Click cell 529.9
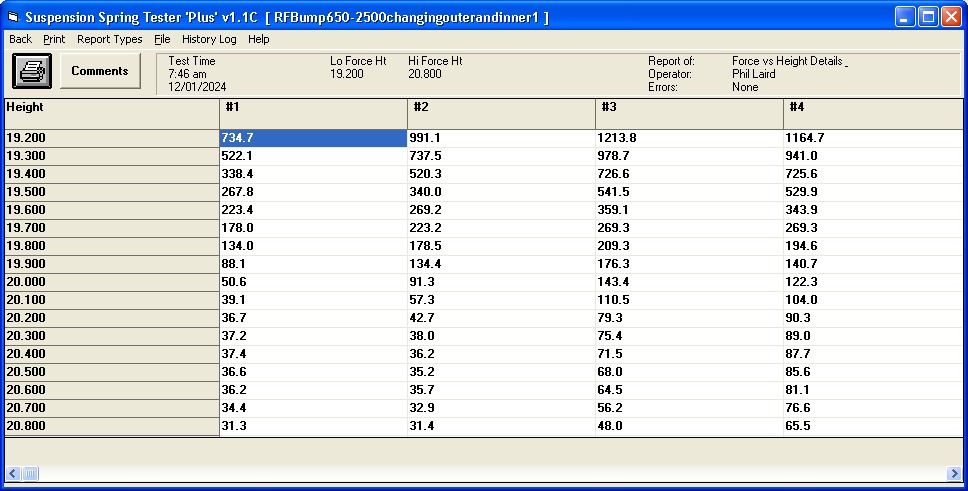Screen dimensions: 968x491 873,191
